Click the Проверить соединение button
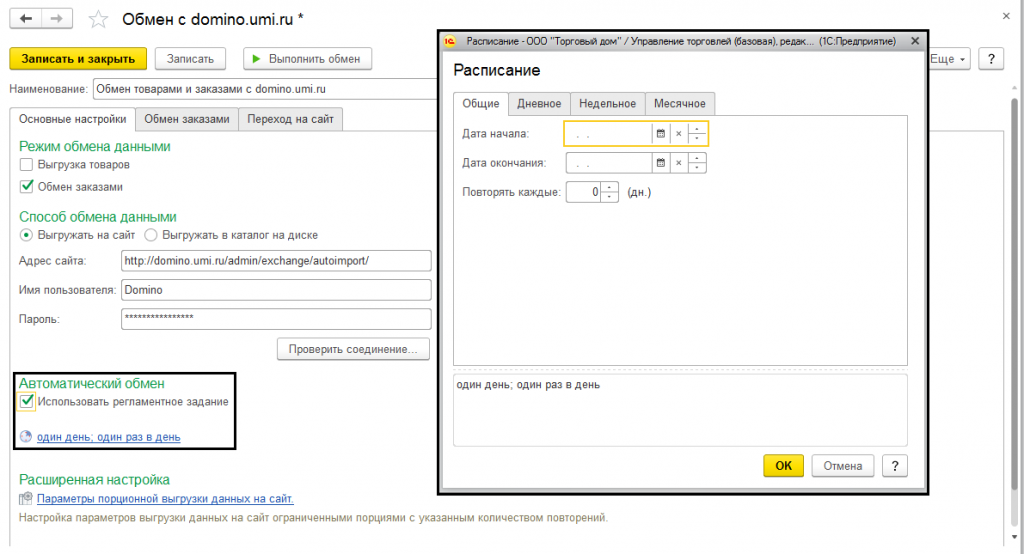The height and width of the screenshot is (554, 1024). (x=353, y=350)
